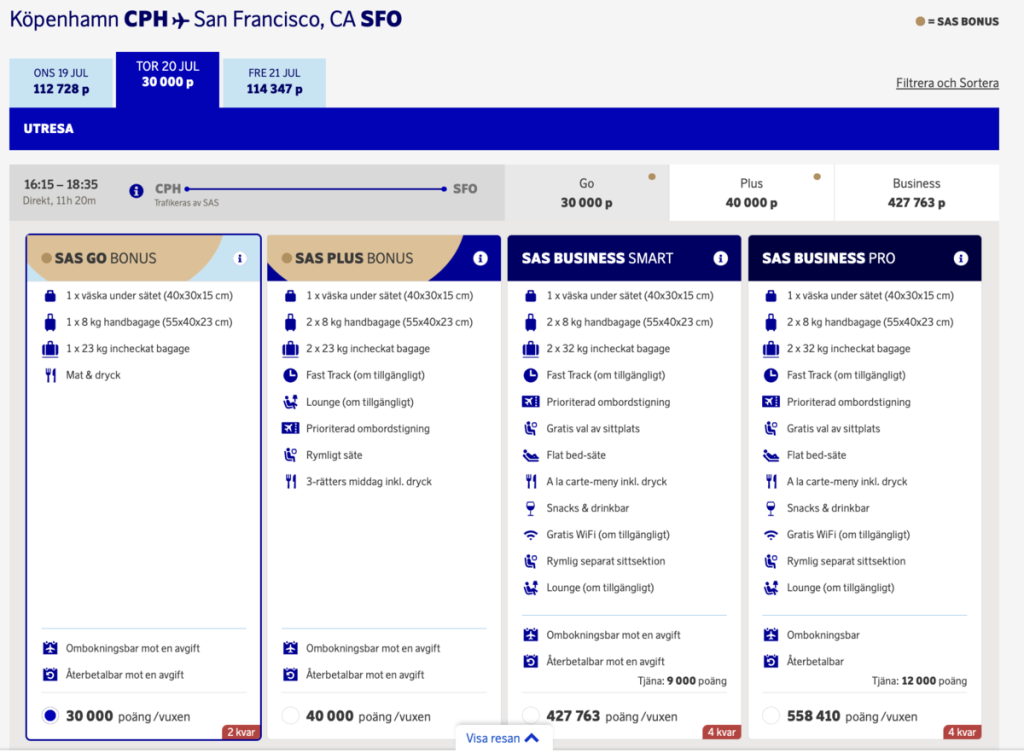
Task: Click rebooking icon in SAS GO BONUS card
Action: tap(50, 649)
